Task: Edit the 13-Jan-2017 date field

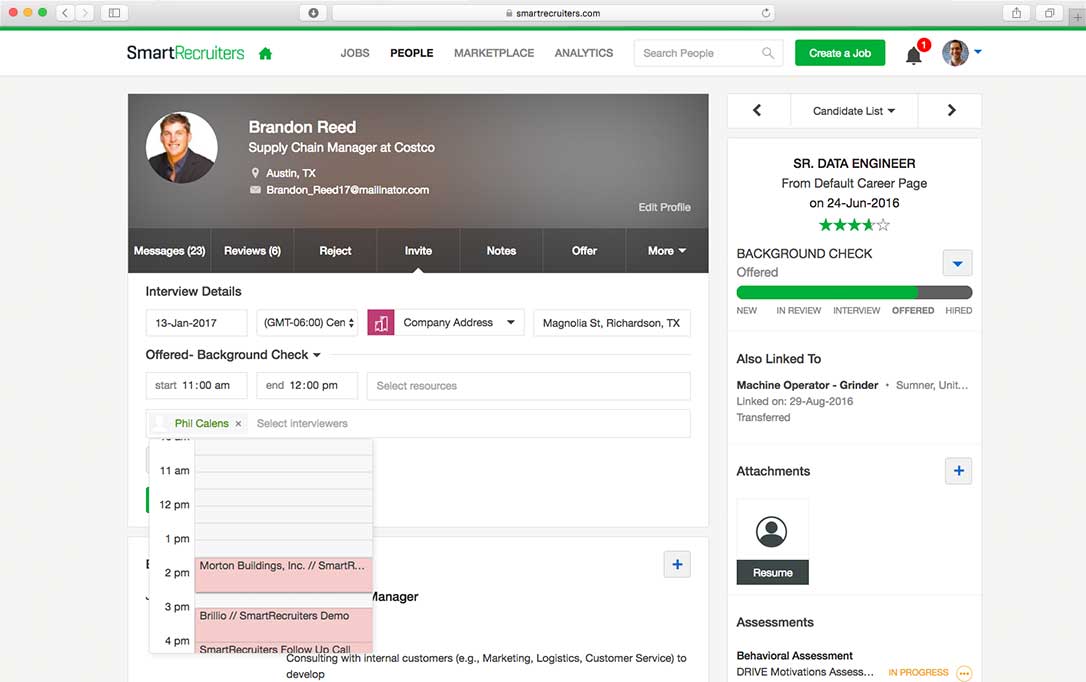Action: pos(196,323)
